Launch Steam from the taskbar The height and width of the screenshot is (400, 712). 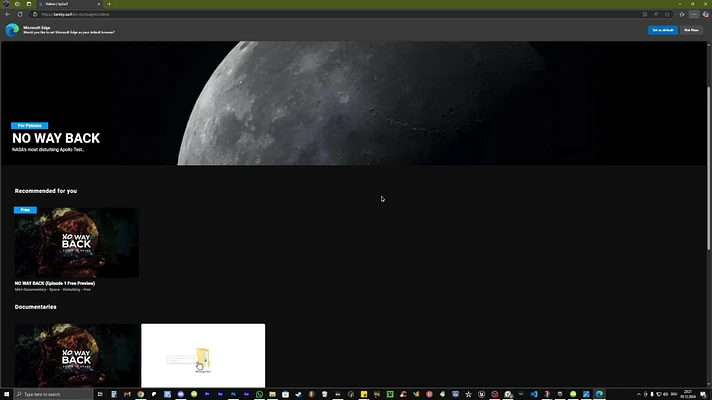(x=298, y=394)
